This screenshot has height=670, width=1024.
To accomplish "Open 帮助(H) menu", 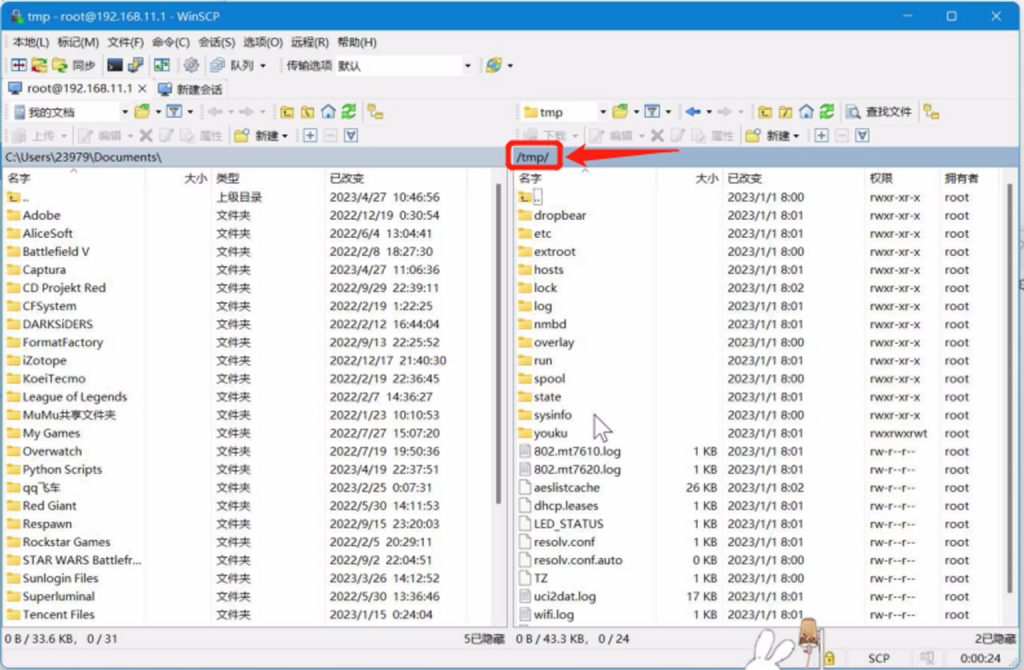I will tap(357, 42).
